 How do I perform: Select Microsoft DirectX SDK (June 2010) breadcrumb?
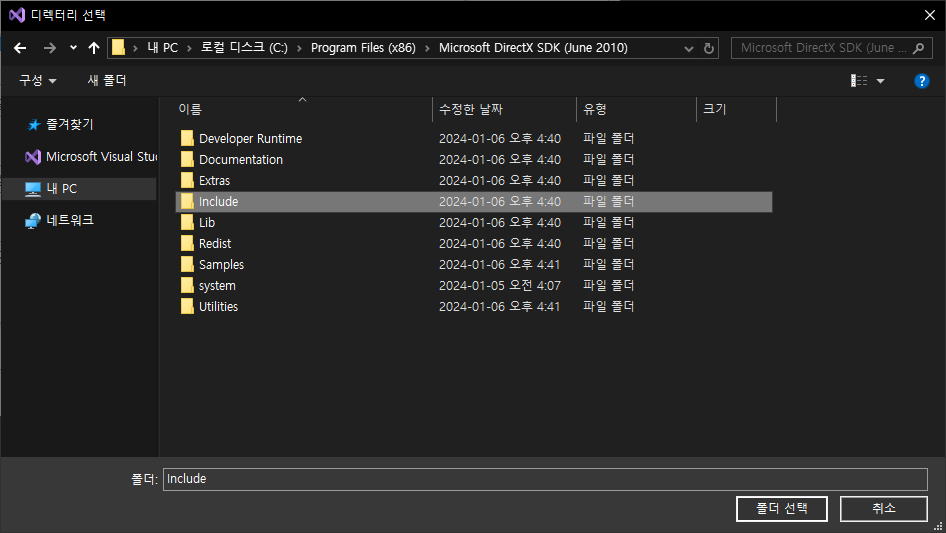pos(533,48)
